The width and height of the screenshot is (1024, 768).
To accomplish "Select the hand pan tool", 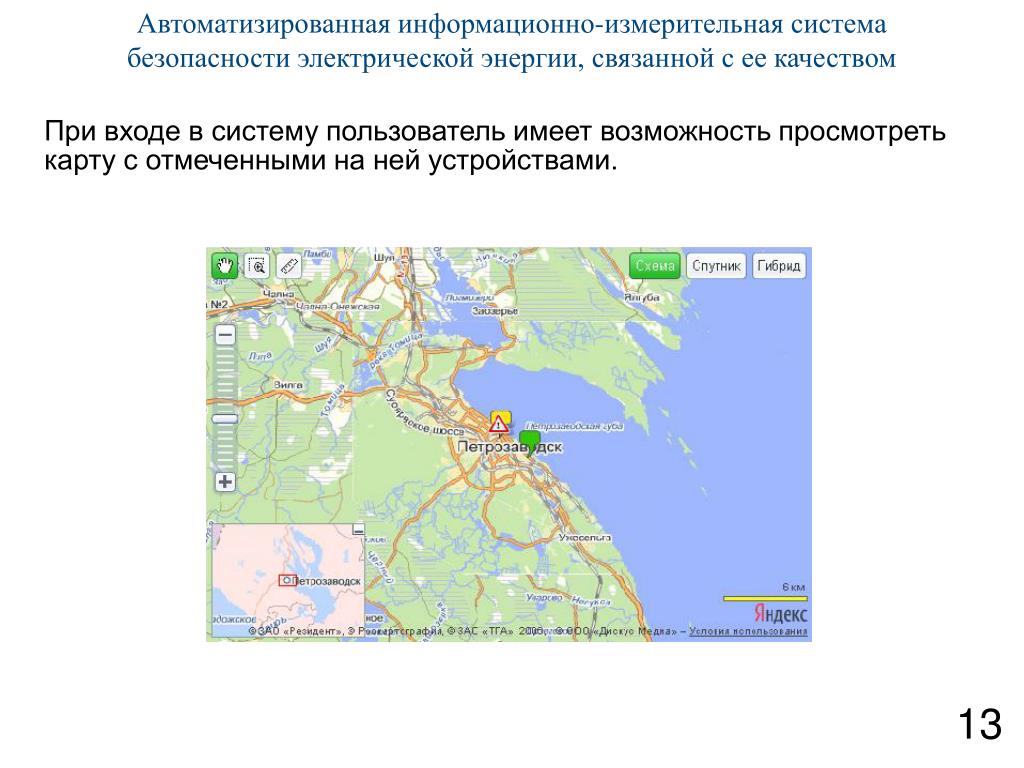I will click(224, 266).
